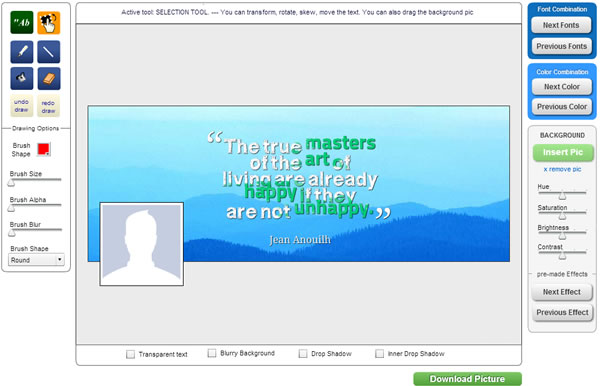Click the Previous Effect button

[x=562, y=313]
